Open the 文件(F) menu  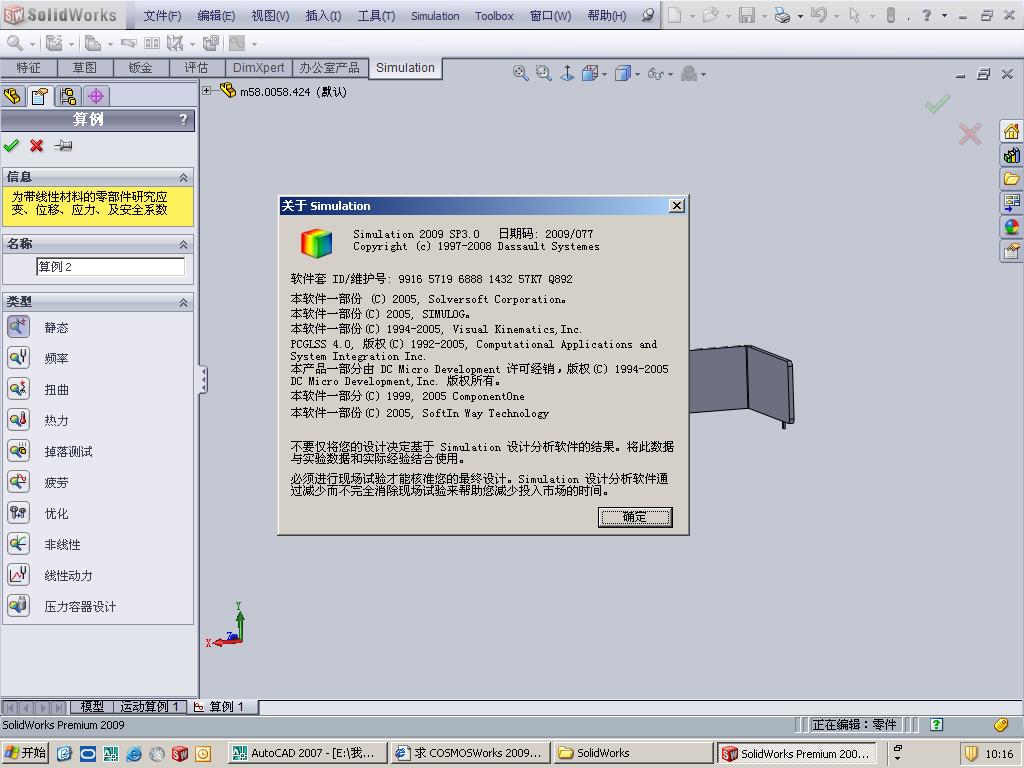tap(162, 16)
